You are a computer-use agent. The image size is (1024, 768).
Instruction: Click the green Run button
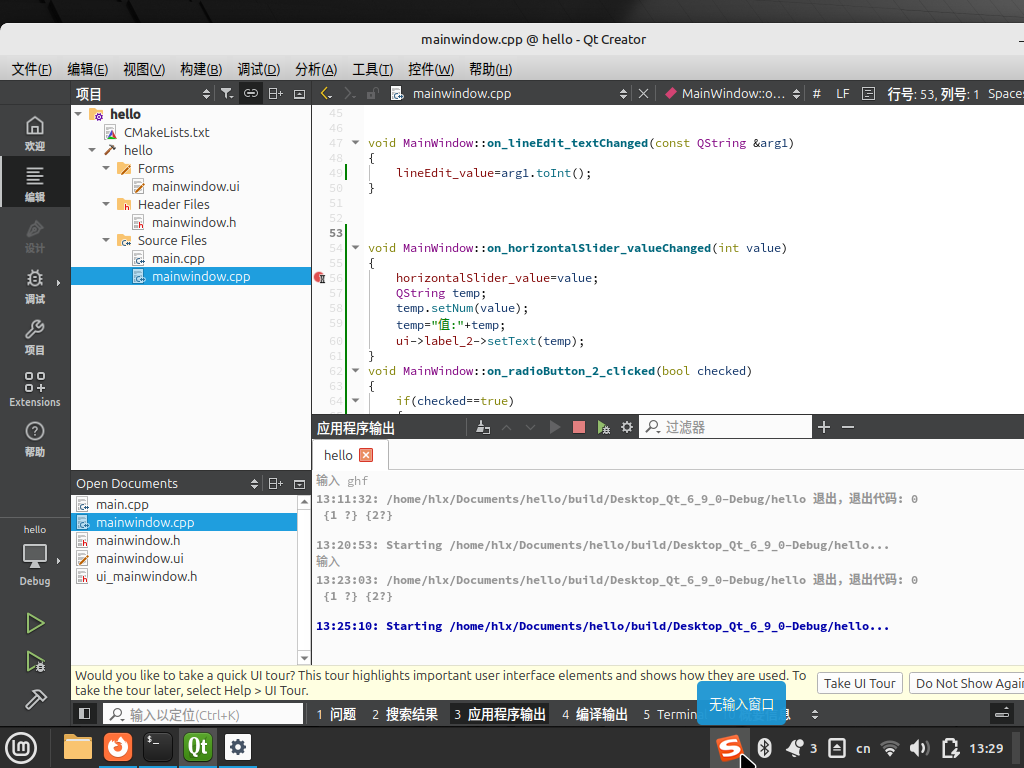coord(35,623)
